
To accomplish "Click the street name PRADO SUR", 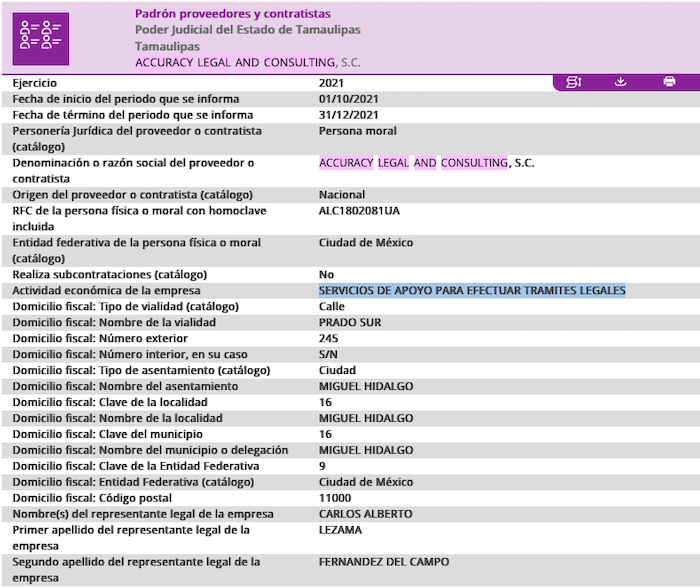I will point(349,322).
